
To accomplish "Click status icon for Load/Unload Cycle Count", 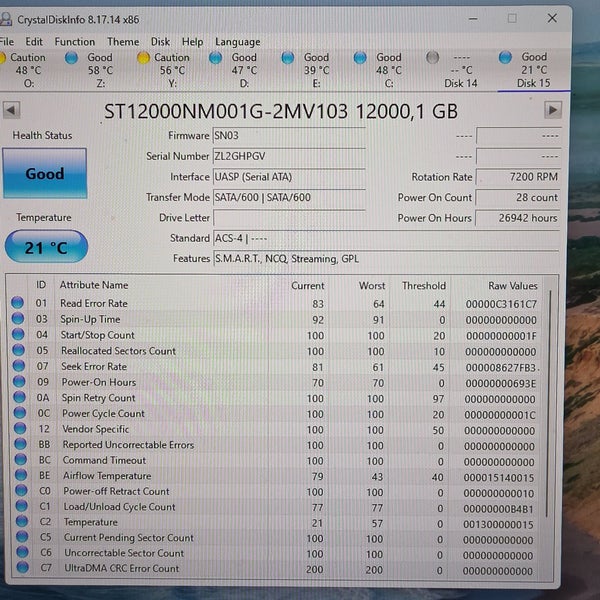I will pos(22,505).
